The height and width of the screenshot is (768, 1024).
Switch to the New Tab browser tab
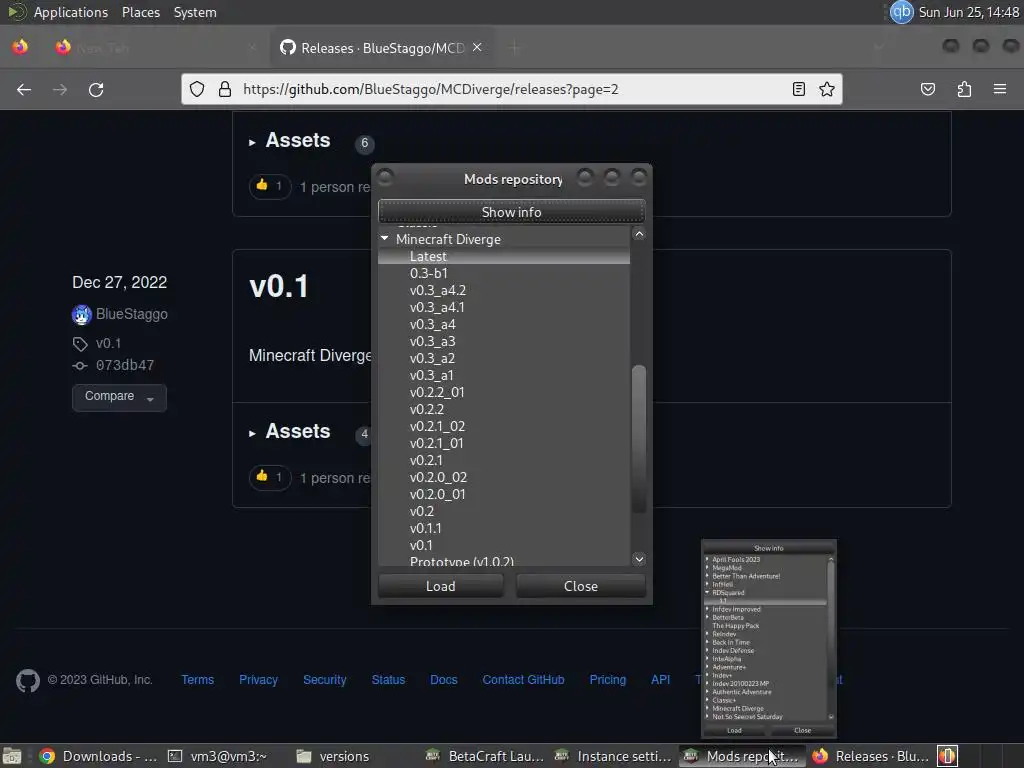pyautogui.click(x=156, y=48)
